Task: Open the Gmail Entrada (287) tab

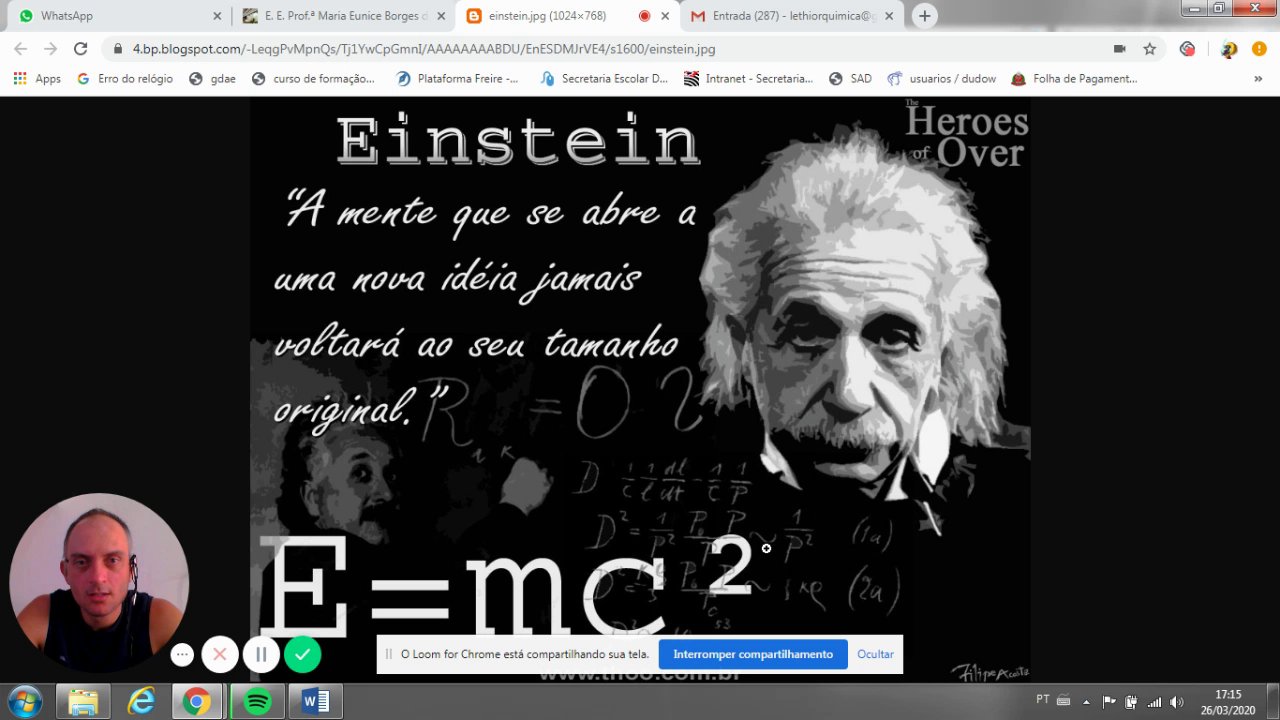Action: pos(790,16)
